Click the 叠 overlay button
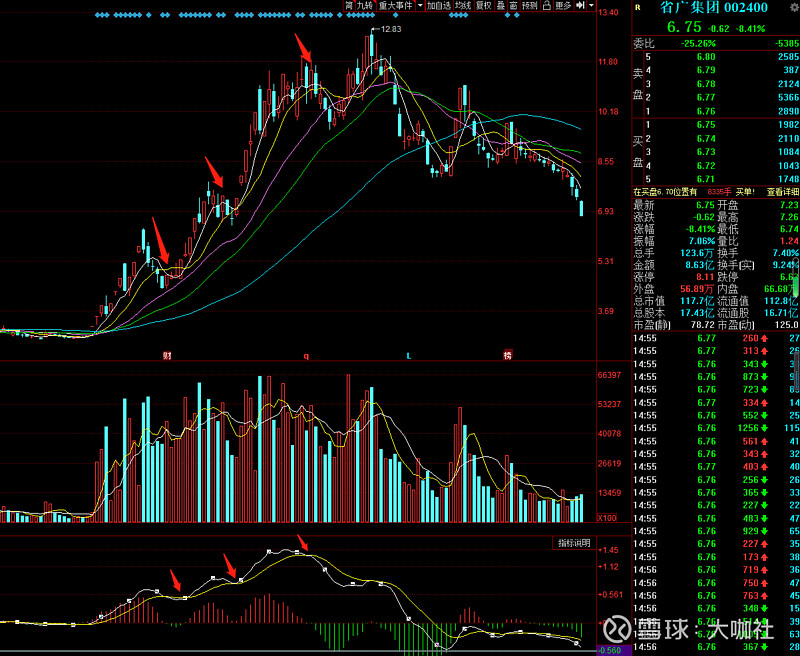This screenshot has width=800, height=656. [x=501, y=5]
